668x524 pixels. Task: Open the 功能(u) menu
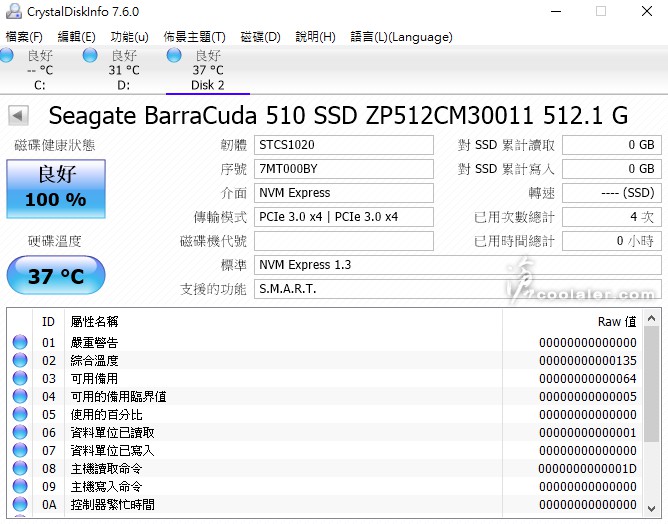(129, 37)
